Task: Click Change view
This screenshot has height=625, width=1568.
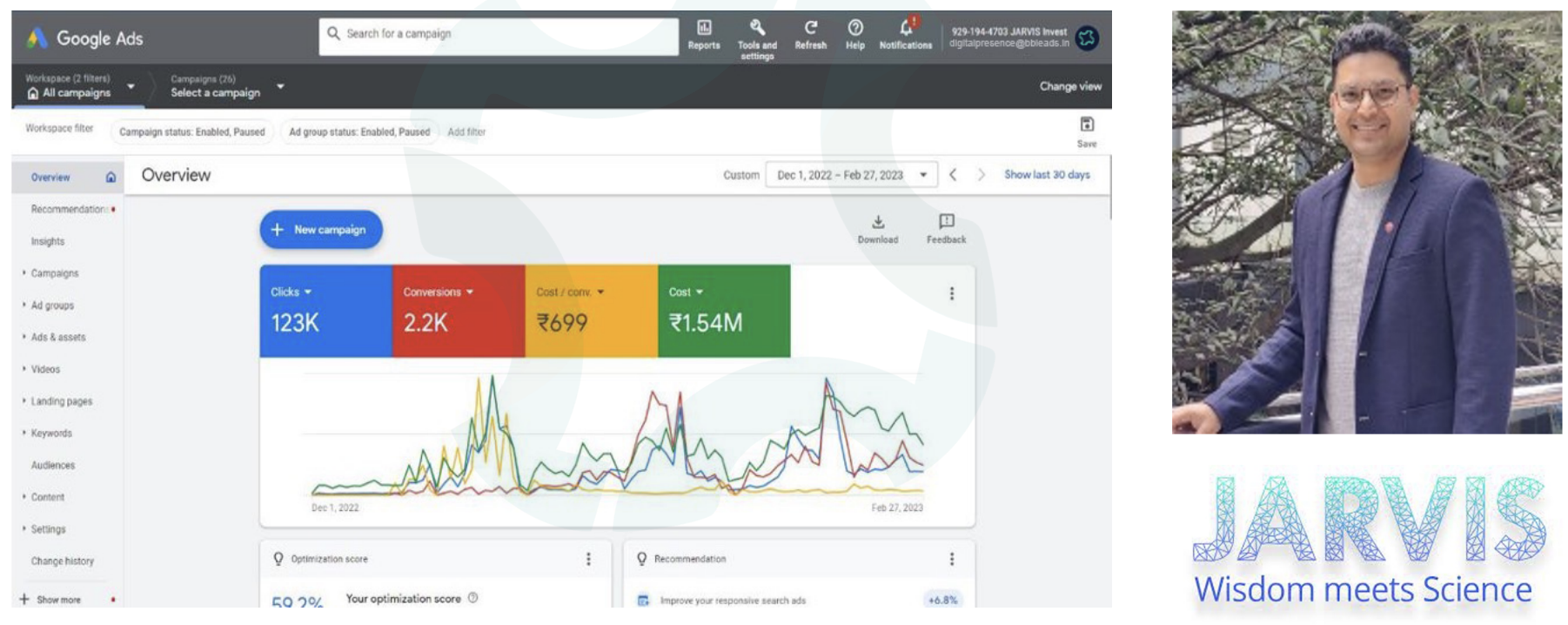Action: point(1070,86)
